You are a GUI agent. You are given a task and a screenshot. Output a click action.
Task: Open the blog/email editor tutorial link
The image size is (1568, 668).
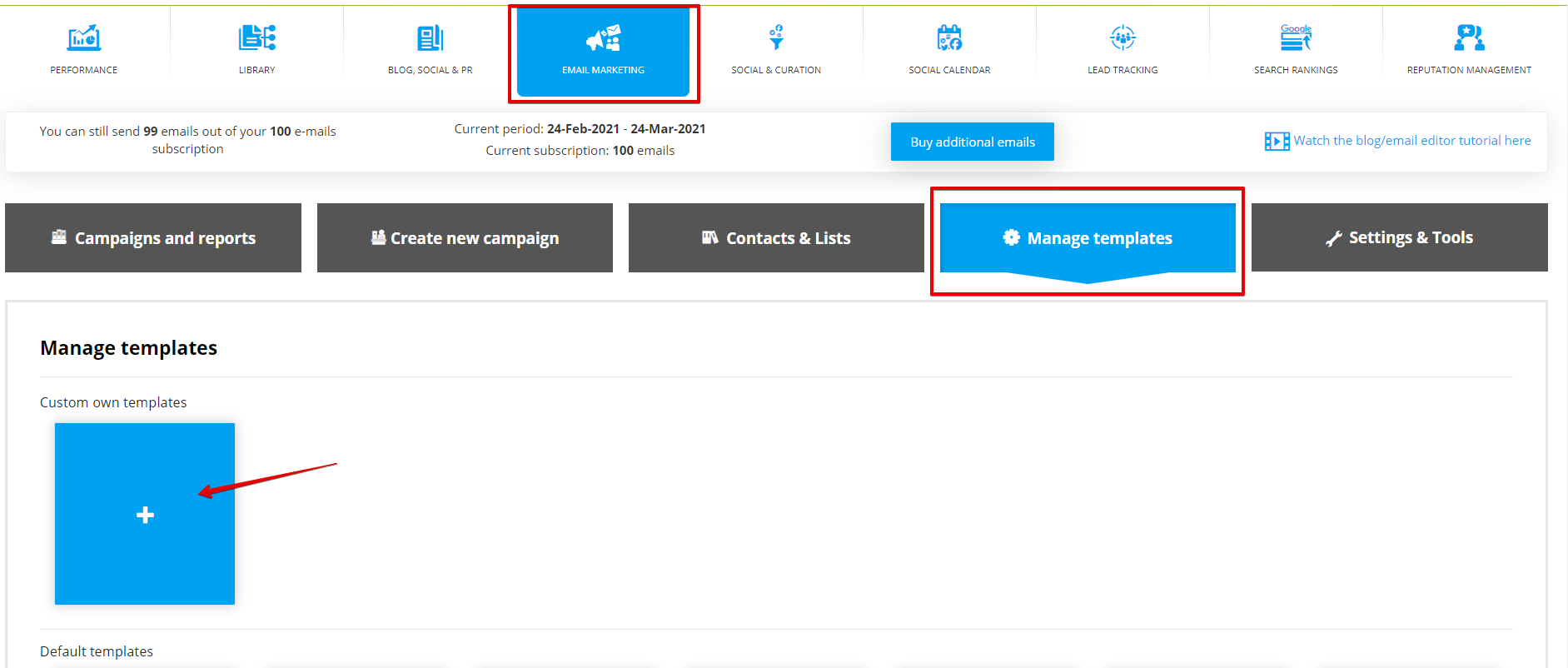[x=1412, y=141]
